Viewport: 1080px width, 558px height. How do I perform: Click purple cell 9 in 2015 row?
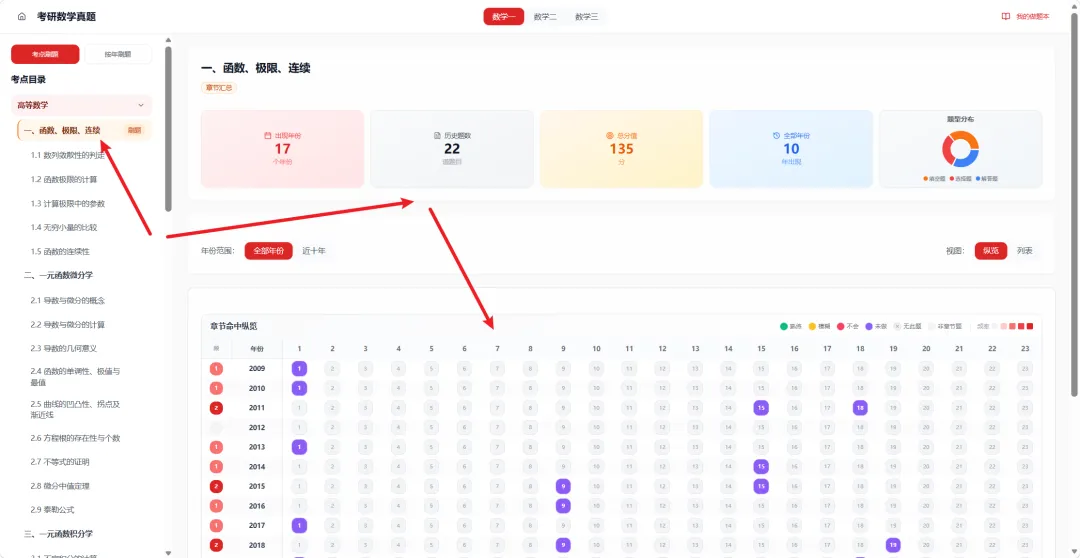[x=563, y=486]
